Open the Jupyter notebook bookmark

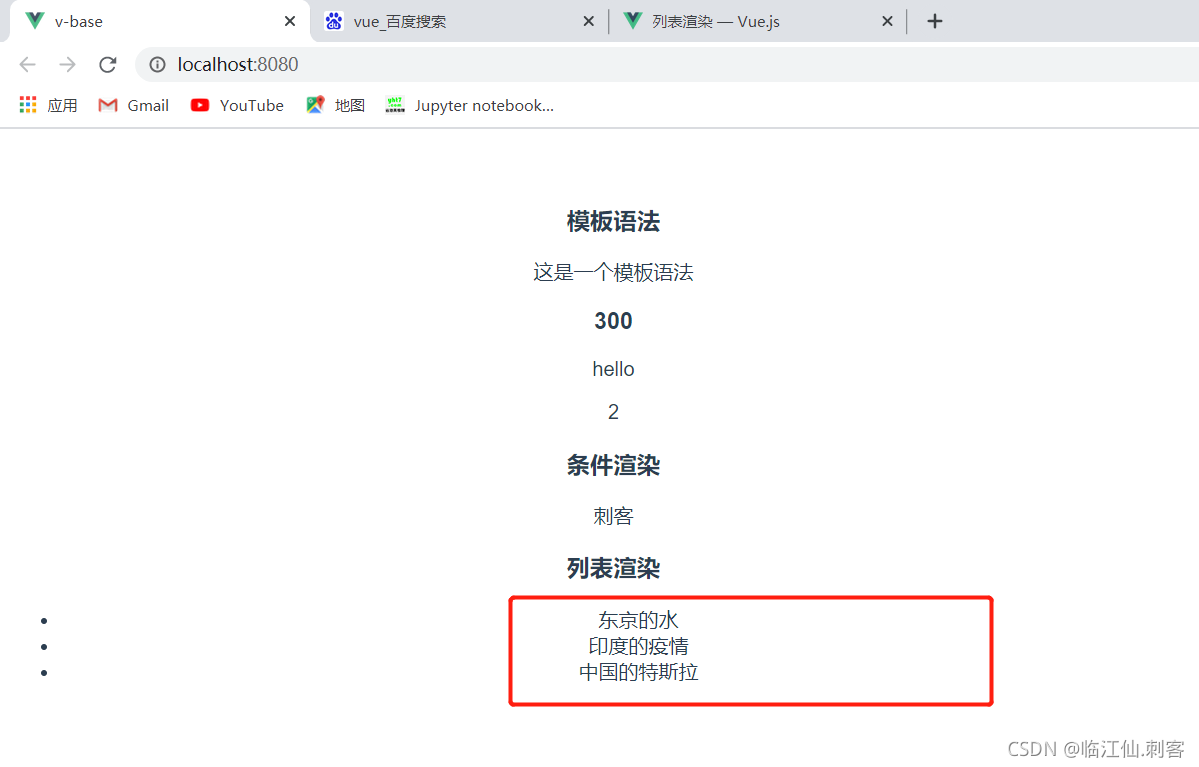(470, 106)
